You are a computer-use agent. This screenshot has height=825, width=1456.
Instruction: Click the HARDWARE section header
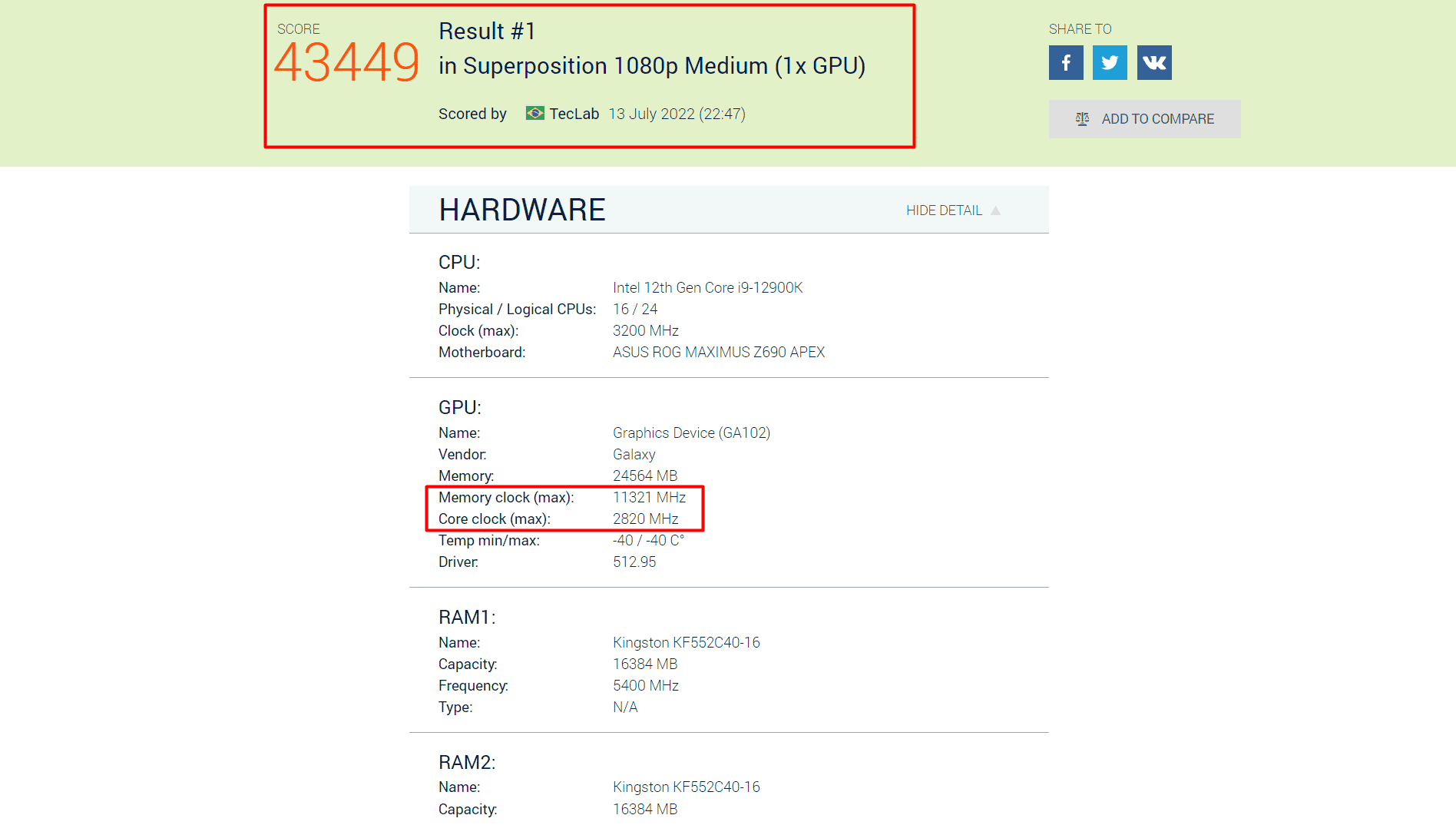522,210
